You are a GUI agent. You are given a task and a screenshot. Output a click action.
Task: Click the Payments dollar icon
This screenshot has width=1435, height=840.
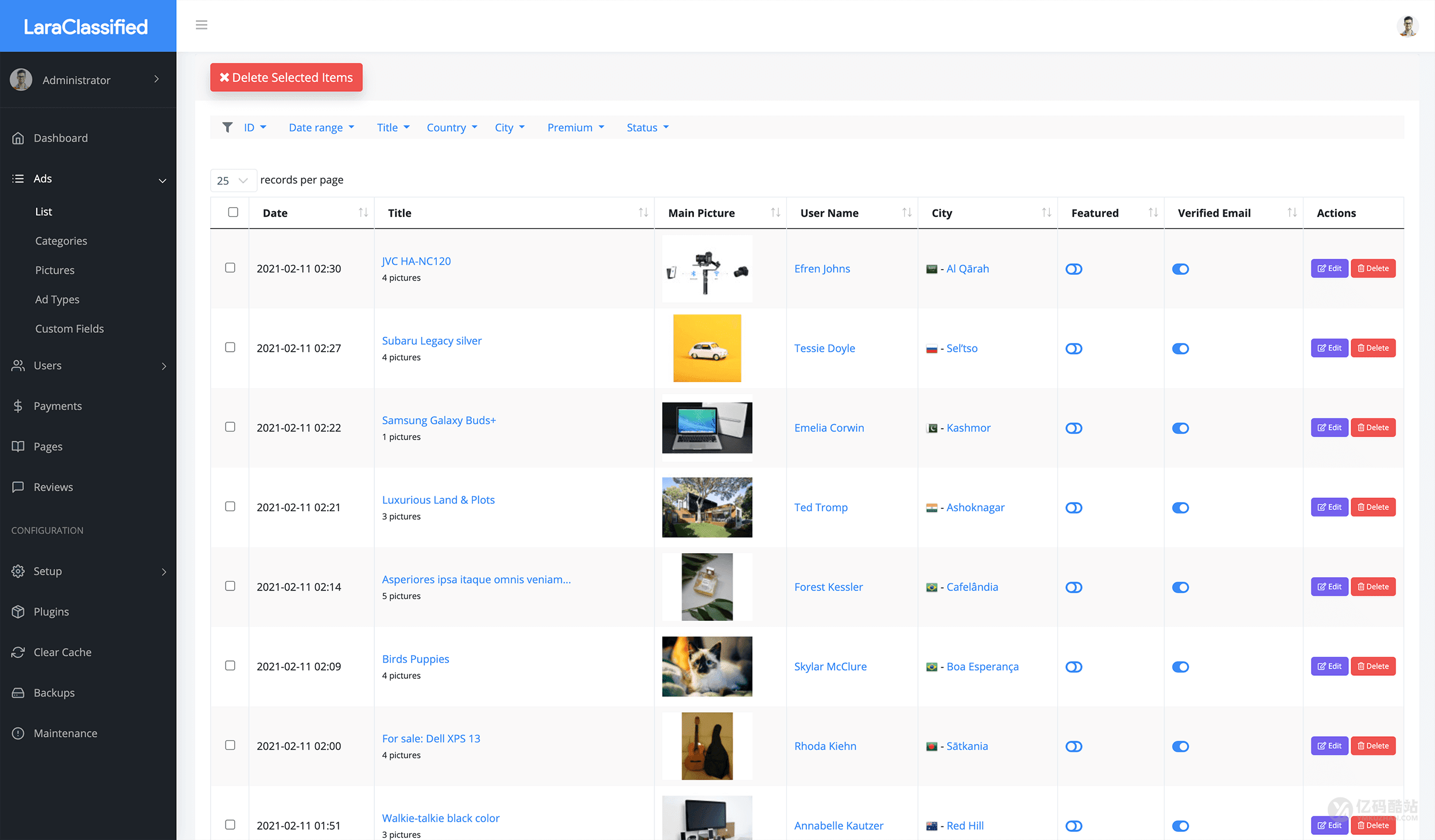(x=18, y=406)
